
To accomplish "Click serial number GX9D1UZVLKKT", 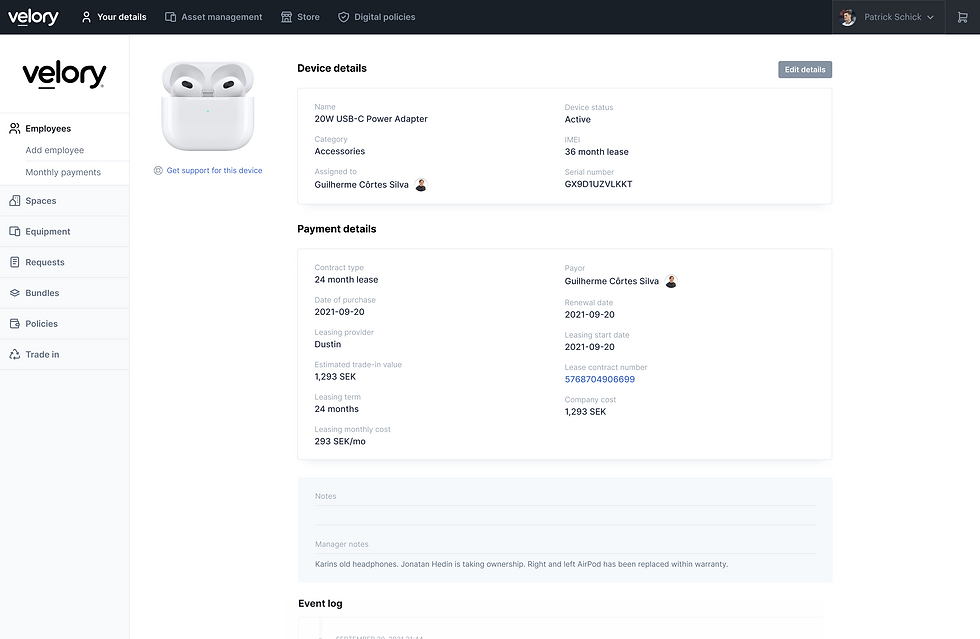I will click(598, 184).
